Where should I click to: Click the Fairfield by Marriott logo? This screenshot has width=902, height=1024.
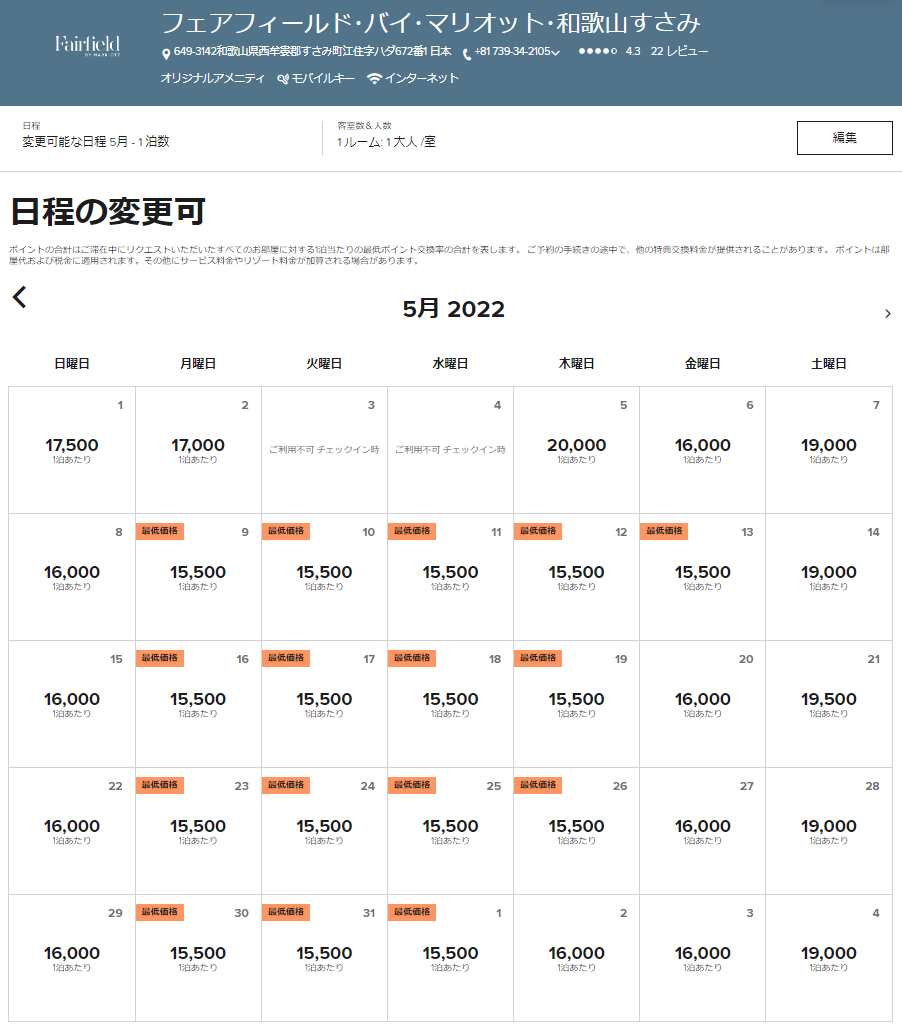(87, 46)
